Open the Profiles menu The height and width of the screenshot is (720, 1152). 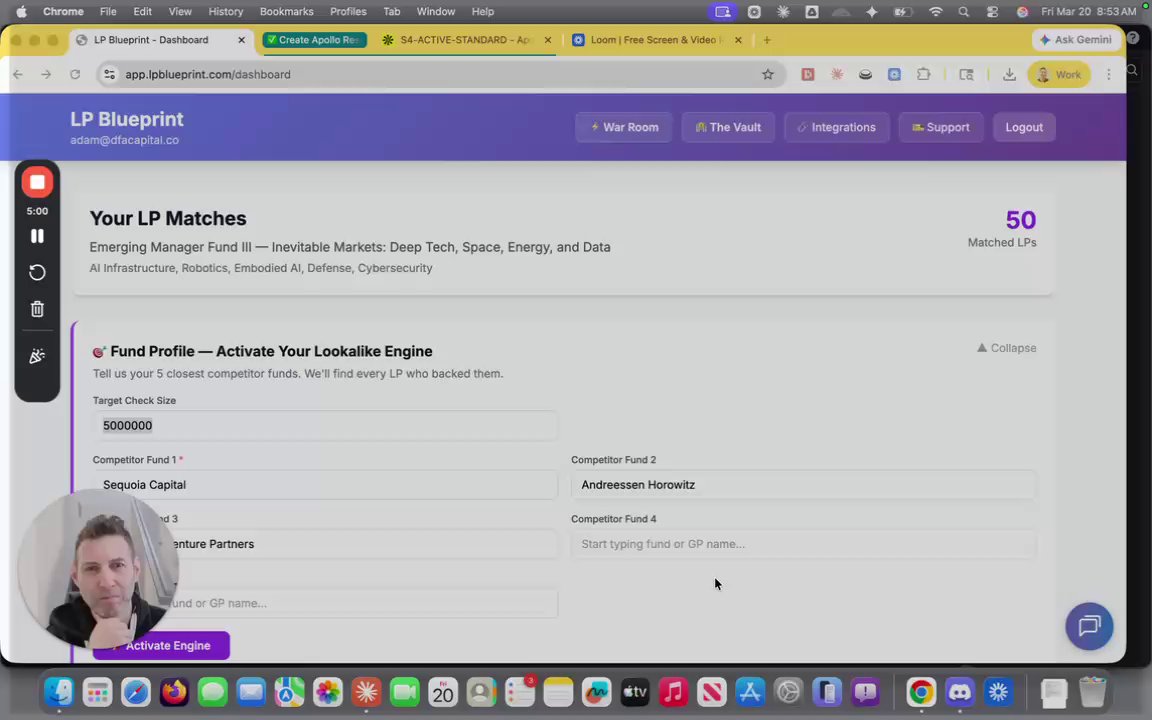point(348,12)
